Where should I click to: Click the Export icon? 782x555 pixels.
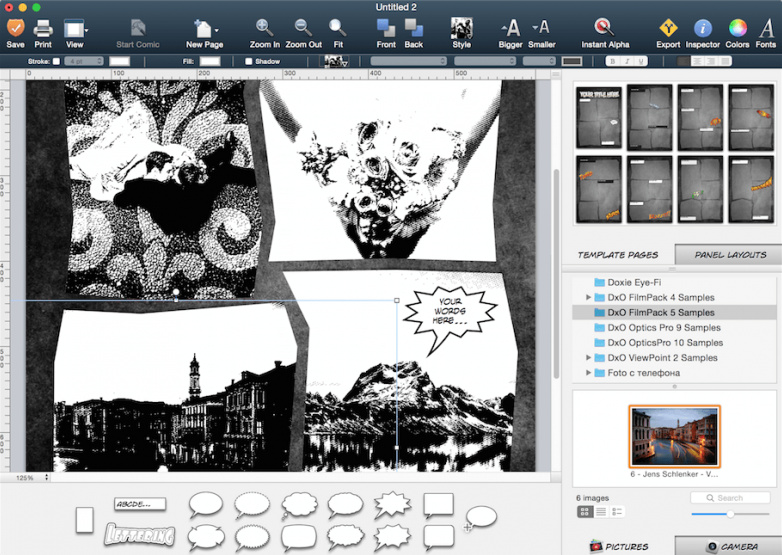coord(668,27)
